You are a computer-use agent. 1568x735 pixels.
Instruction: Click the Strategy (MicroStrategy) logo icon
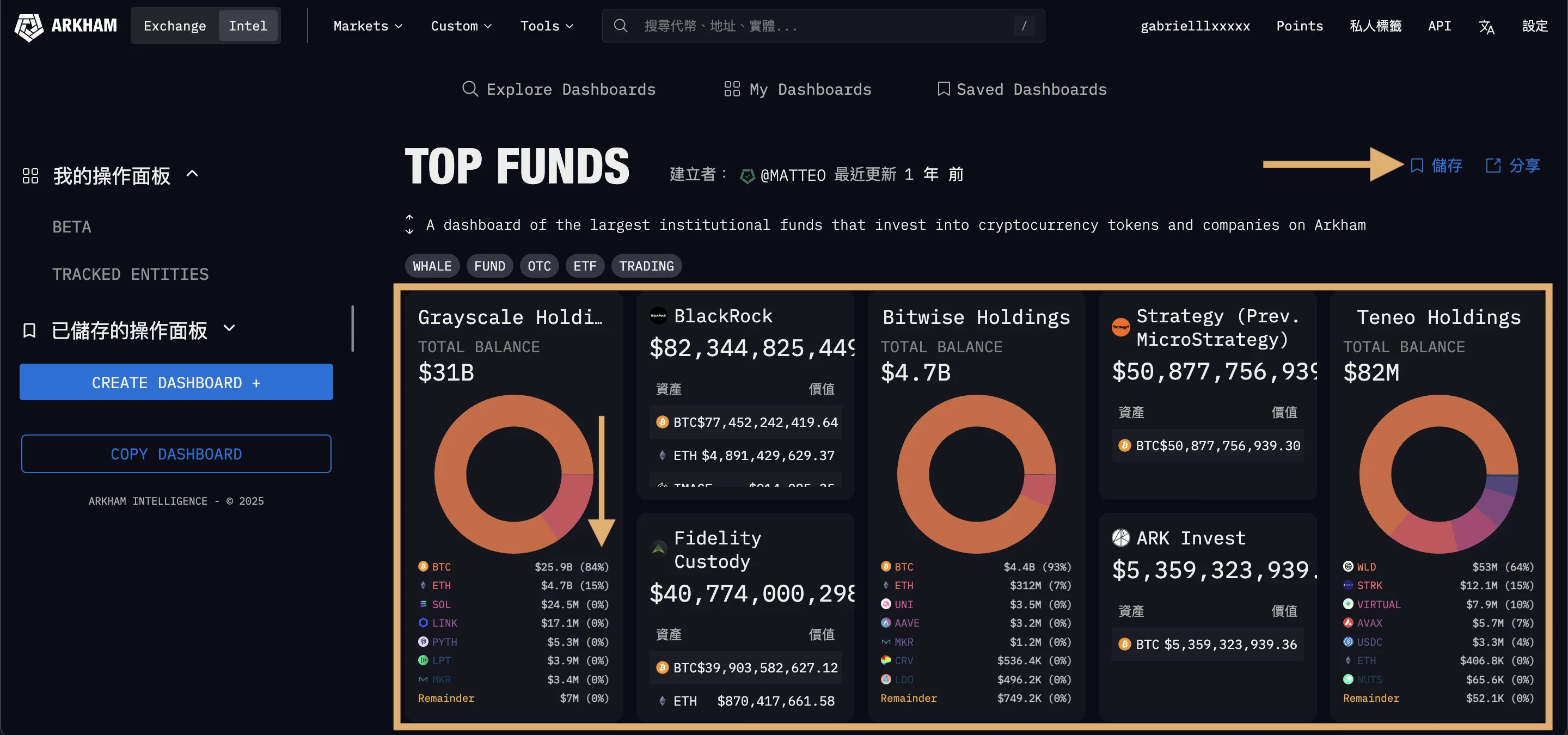point(1121,327)
